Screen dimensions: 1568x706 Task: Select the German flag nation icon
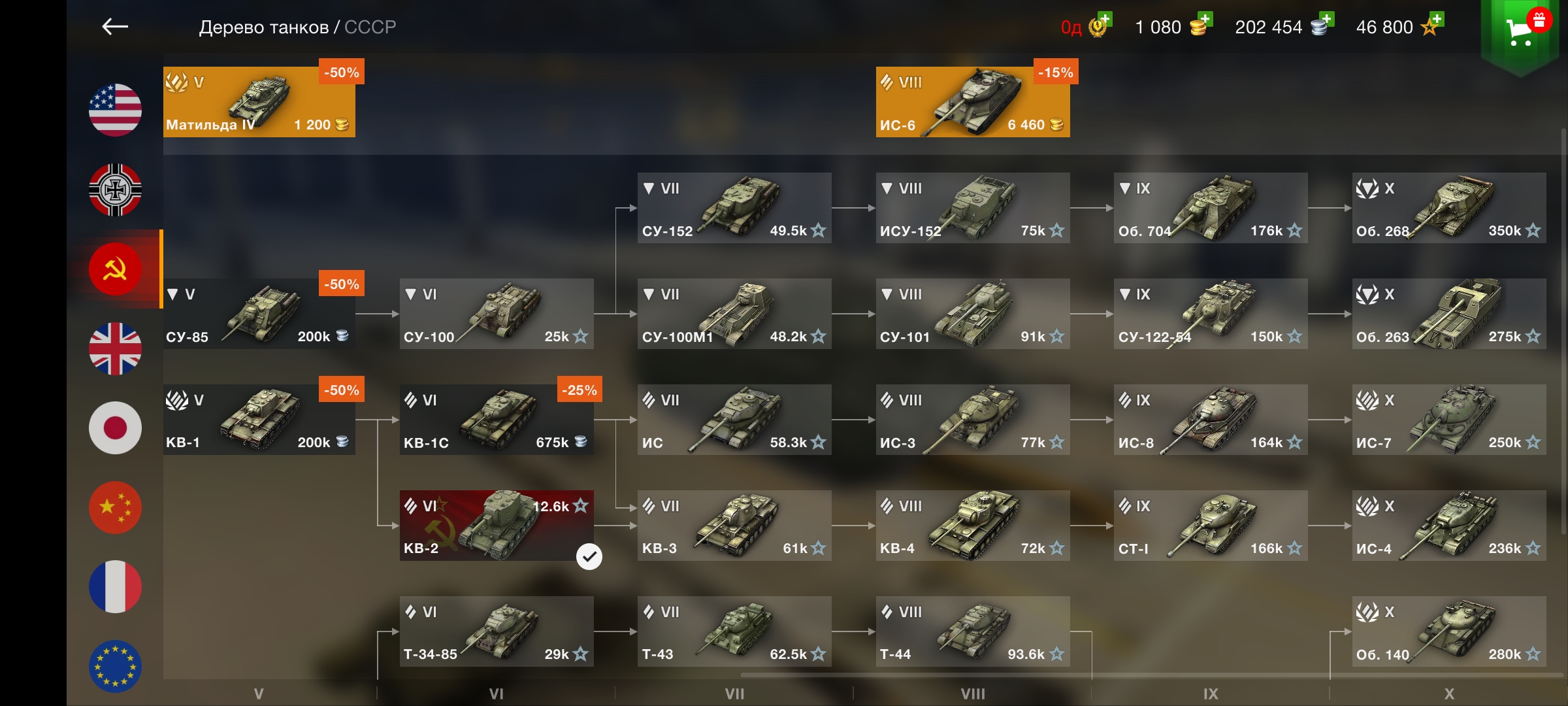(115, 190)
